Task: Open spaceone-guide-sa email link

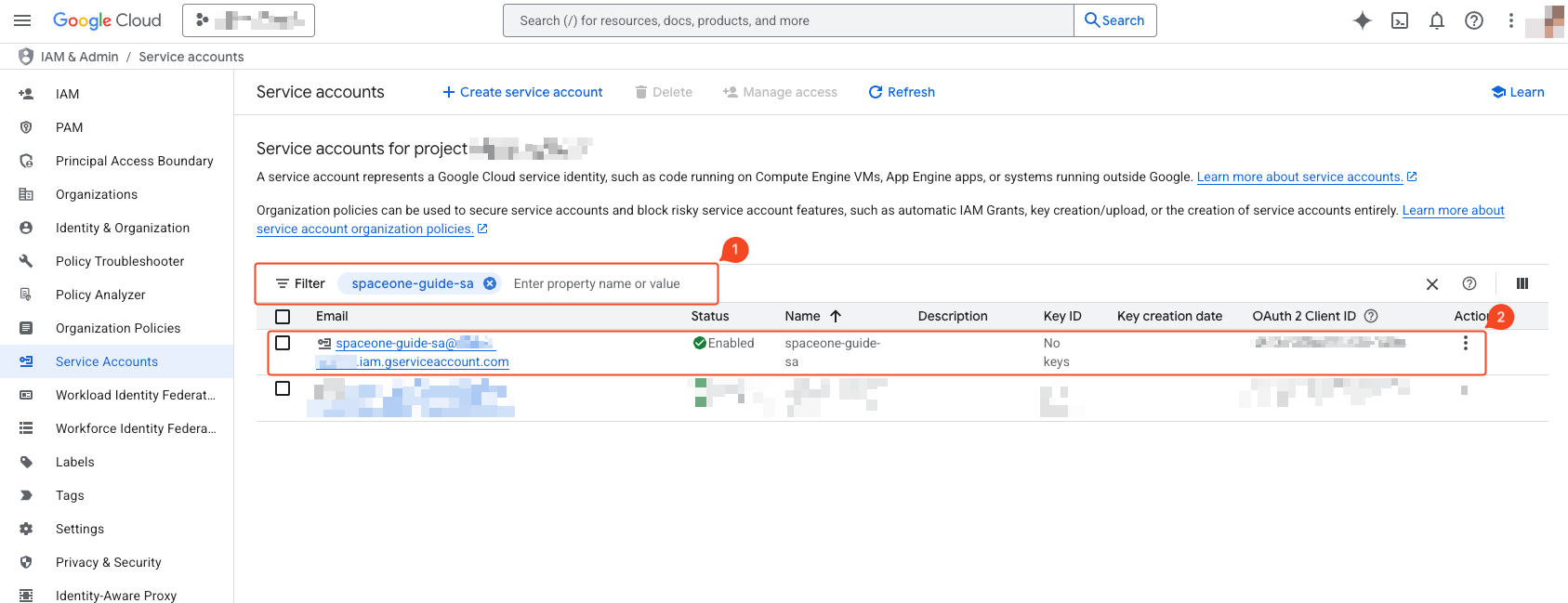Action: [413, 352]
